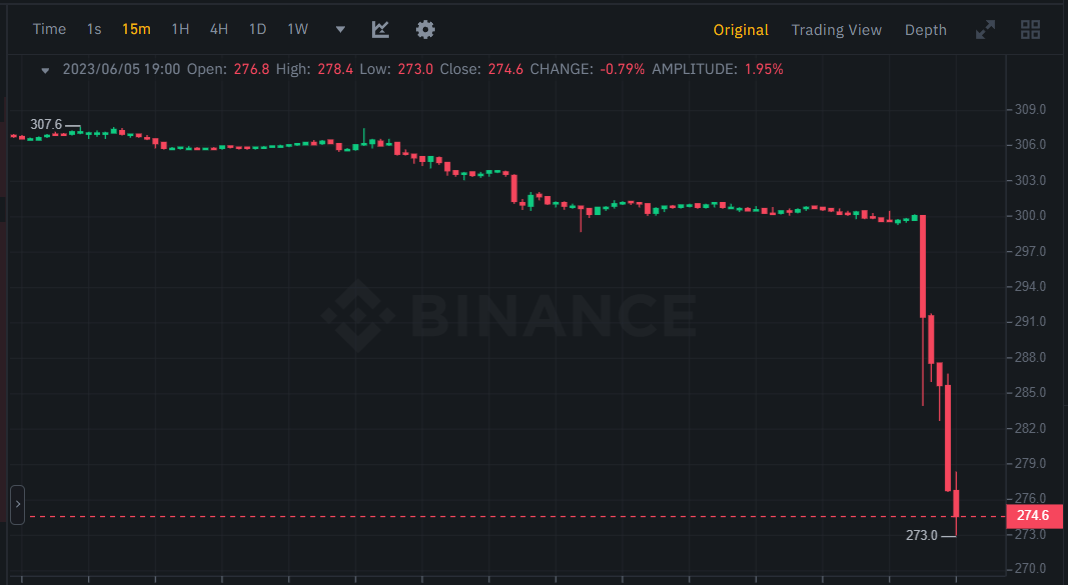Click the 273.0 low price marker

pos(922,535)
